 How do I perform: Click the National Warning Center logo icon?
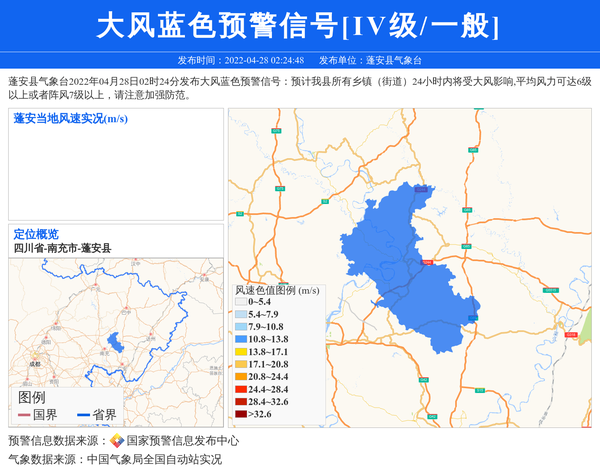(x=116, y=441)
